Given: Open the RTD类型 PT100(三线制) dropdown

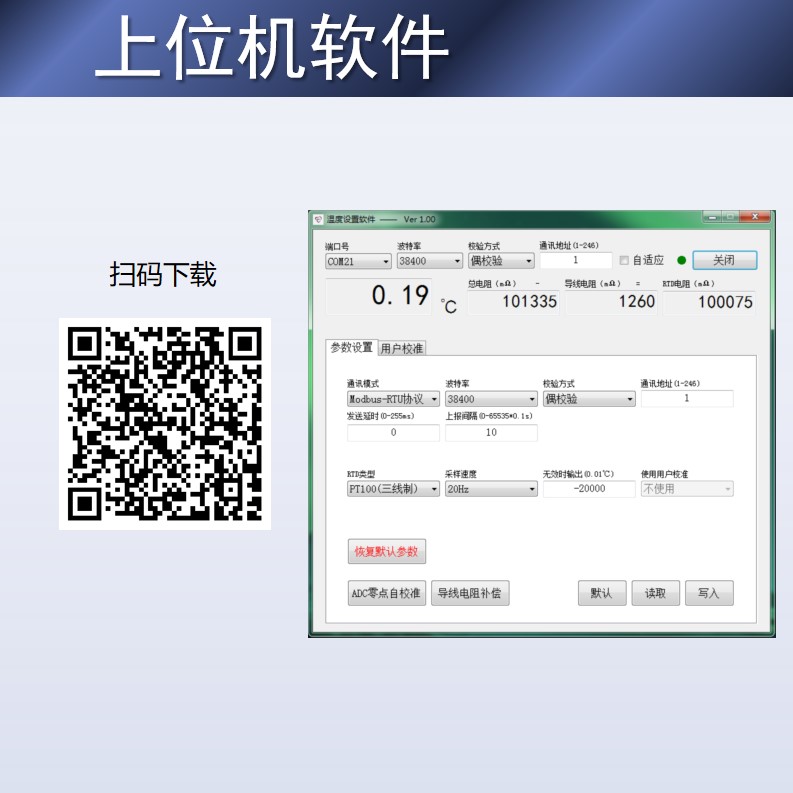Looking at the screenshot, I should point(393,489).
